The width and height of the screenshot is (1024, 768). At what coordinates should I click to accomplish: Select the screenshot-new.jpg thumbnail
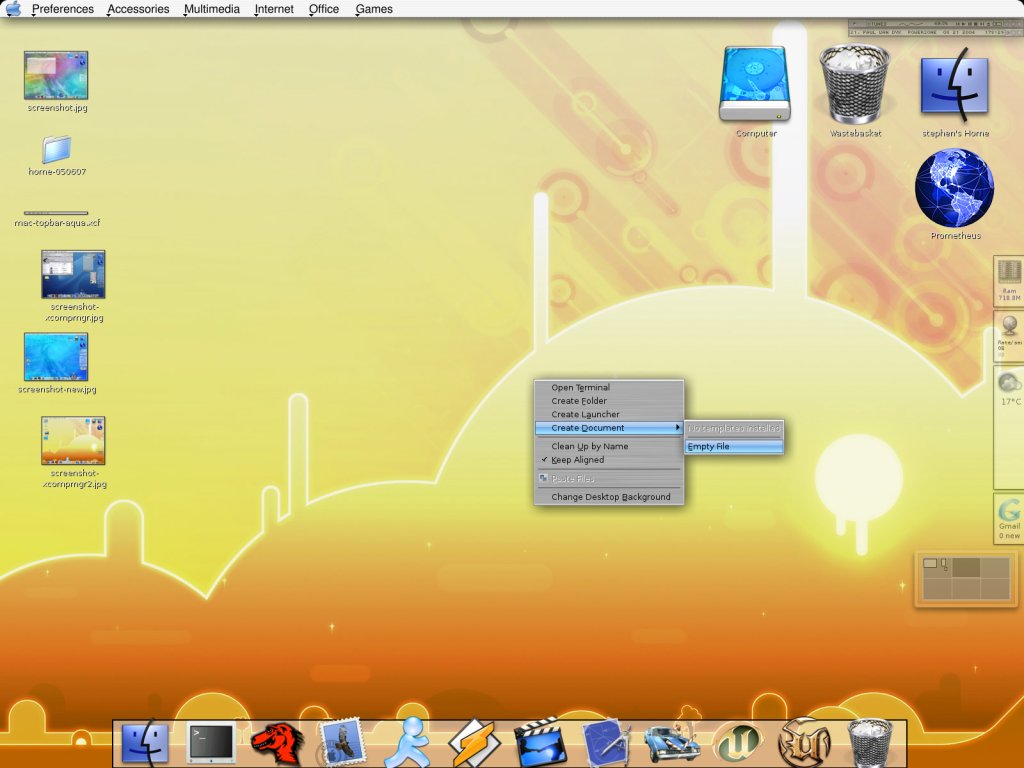(x=56, y=357)
